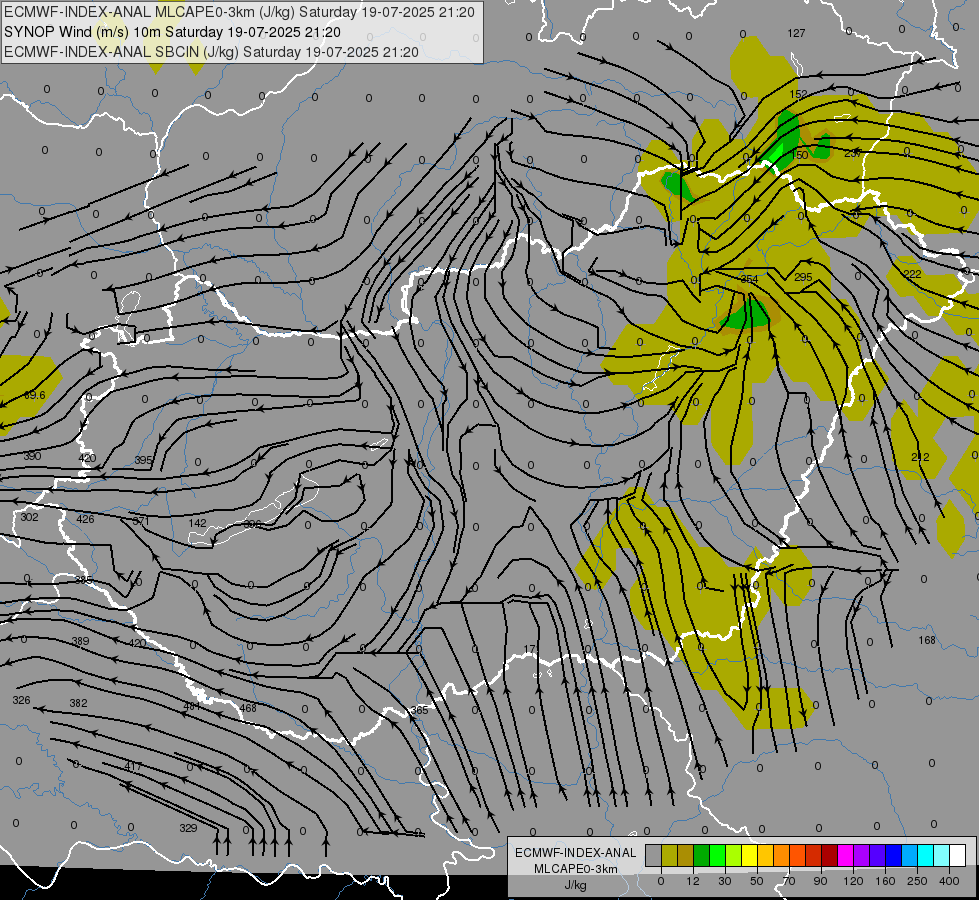Screen dimensions: 979x900
Task: Select the lime yellow-green legend swatch
Action: pyautogui.click(x=733, y=855)
